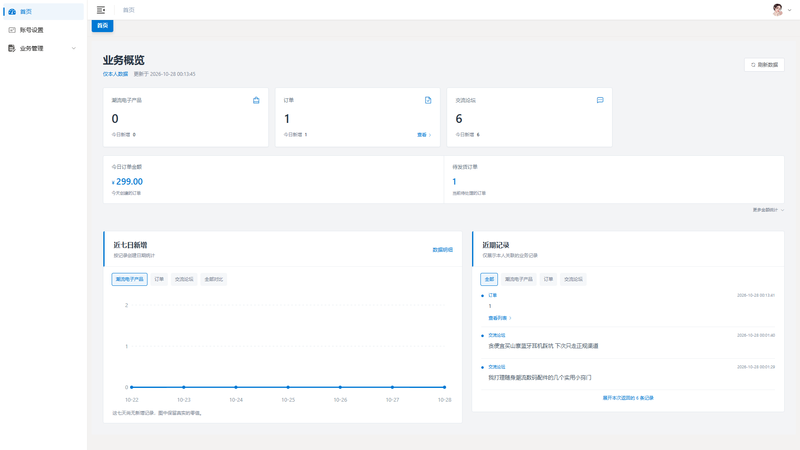Click the 10-25 data point on chart
Screen dimensions: 800x450
click(288, 387)
